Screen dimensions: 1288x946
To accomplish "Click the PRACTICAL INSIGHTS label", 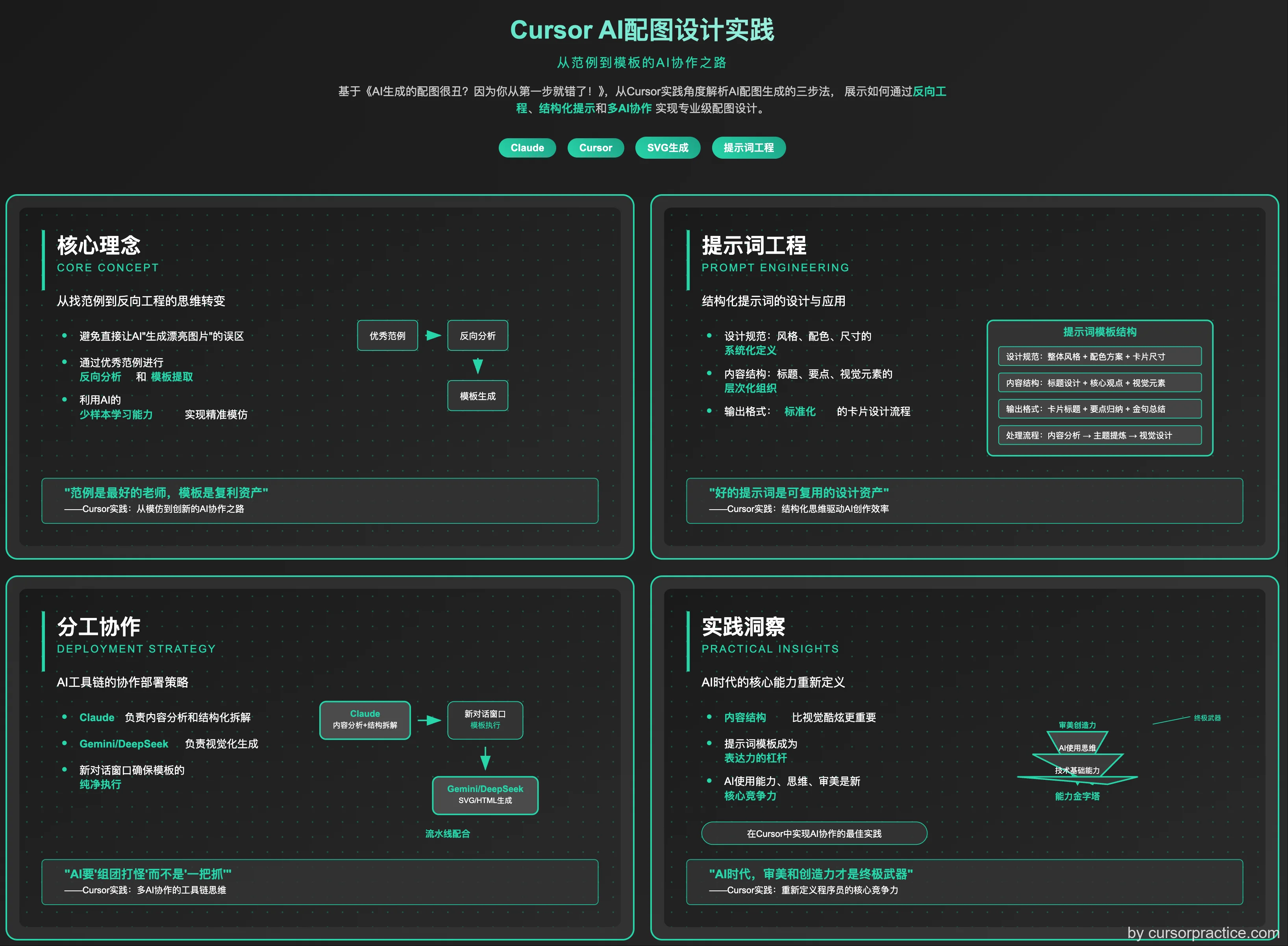I will pos(770,649).
